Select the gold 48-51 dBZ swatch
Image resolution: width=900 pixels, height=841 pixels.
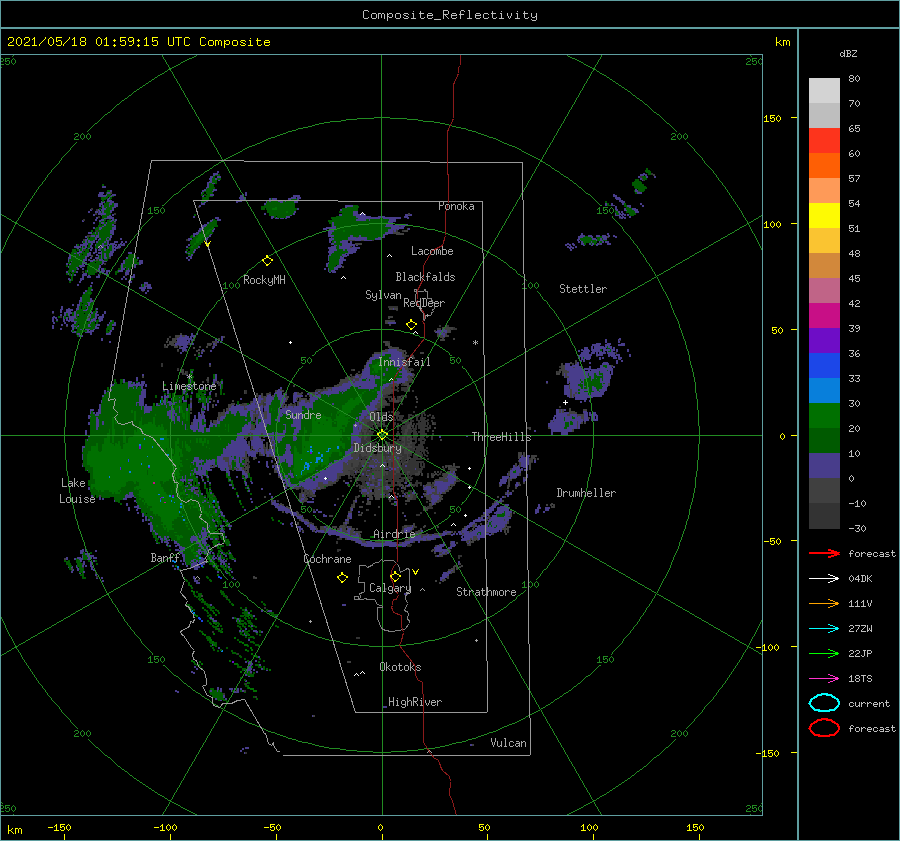pyautogui.click(x=824, y=241)
